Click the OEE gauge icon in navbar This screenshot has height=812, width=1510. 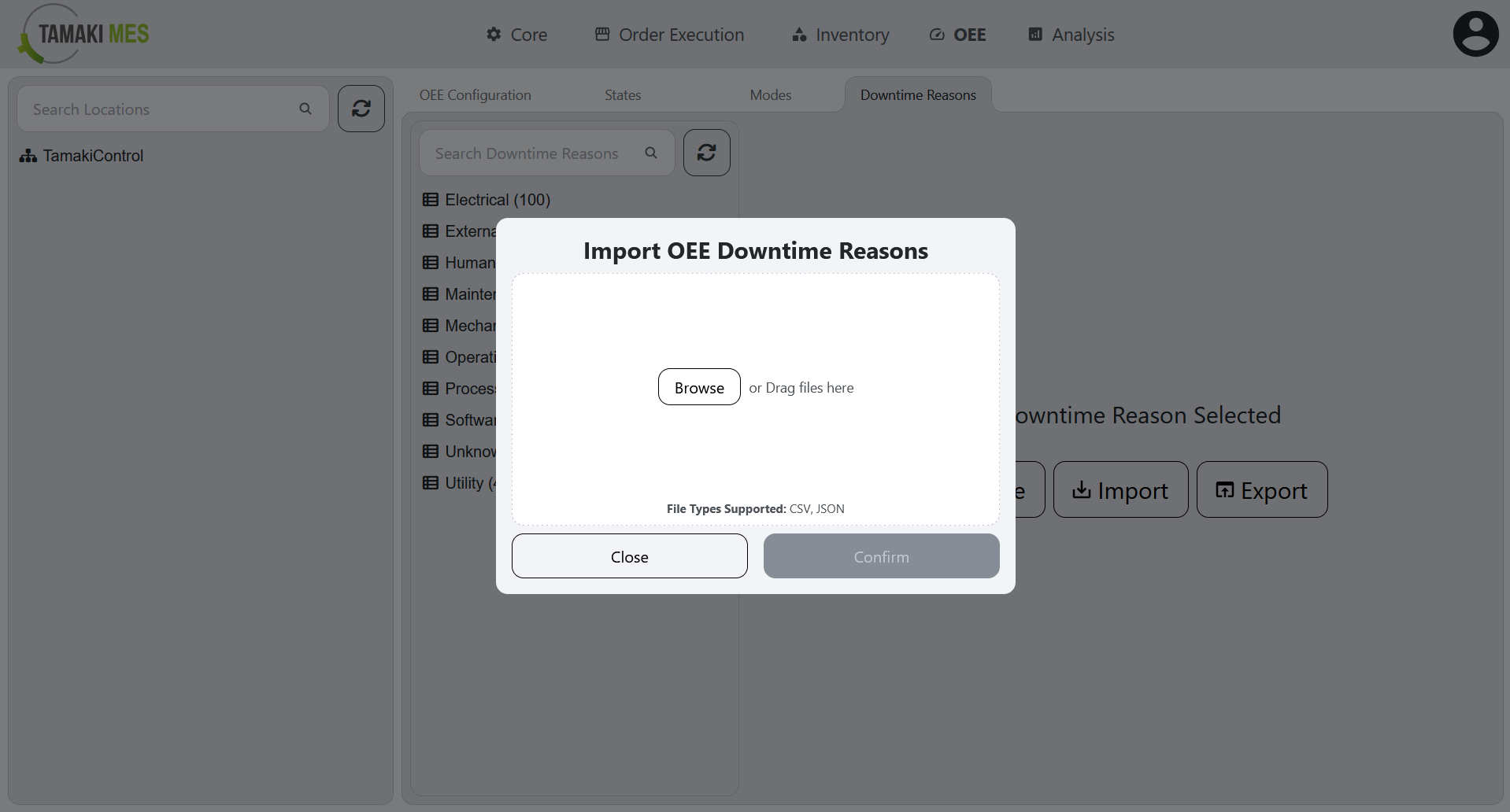point(936,35)
